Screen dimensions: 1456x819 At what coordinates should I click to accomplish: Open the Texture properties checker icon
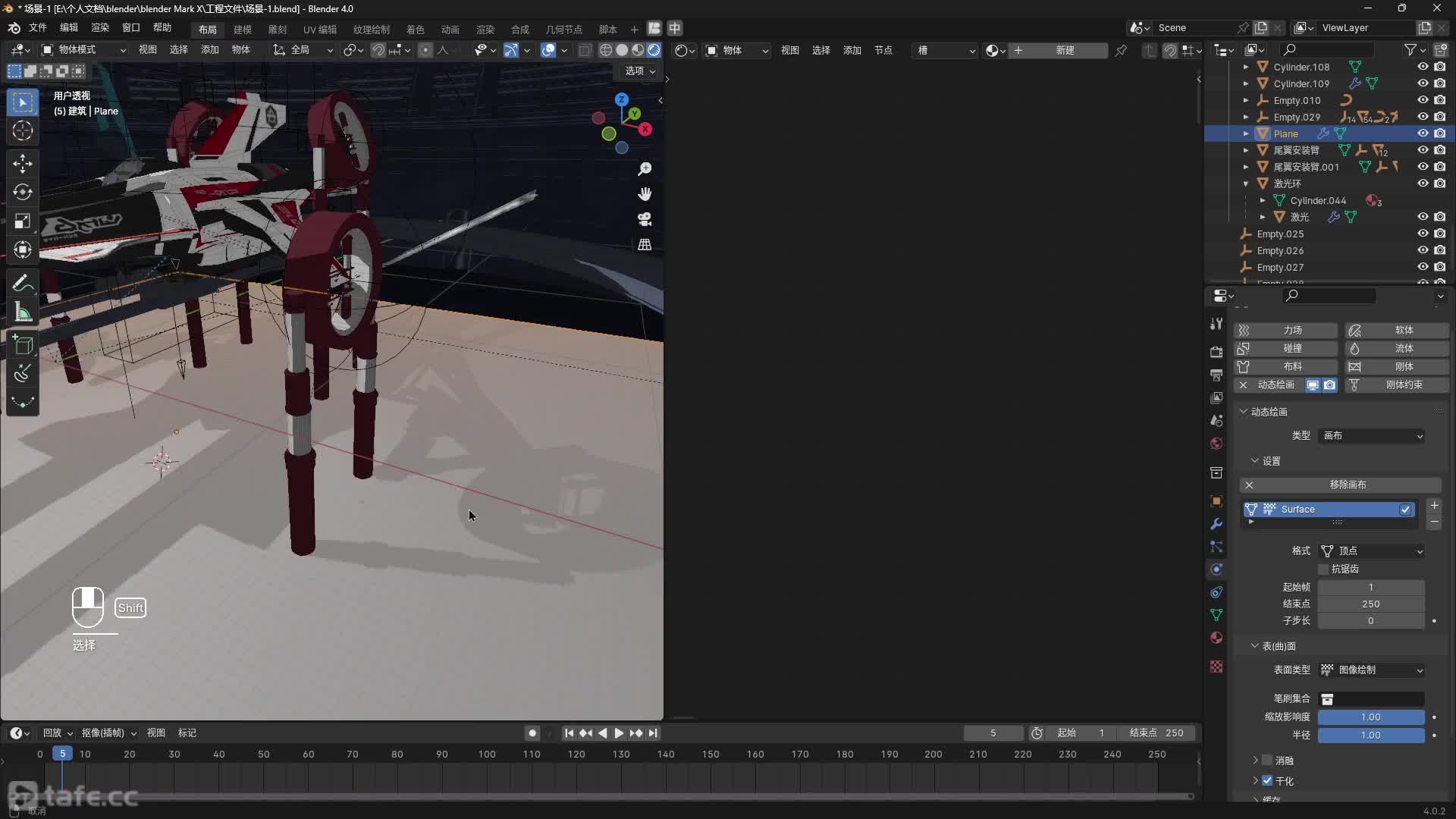1216,667
